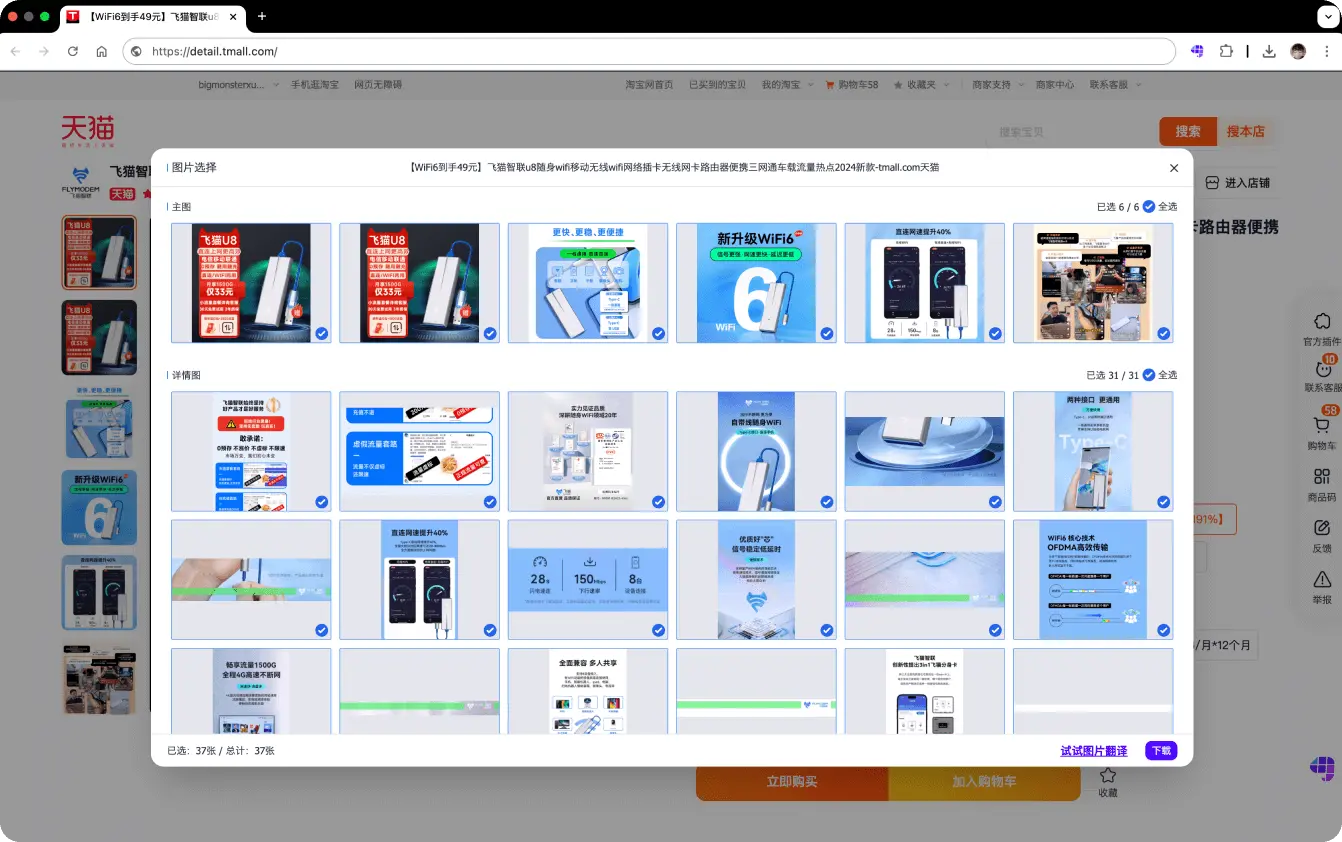Viewport: 1342px width, 842px height.
Task: Uncheck the 敢承诺 detail image checkmark
Action: tap(322, 502)
